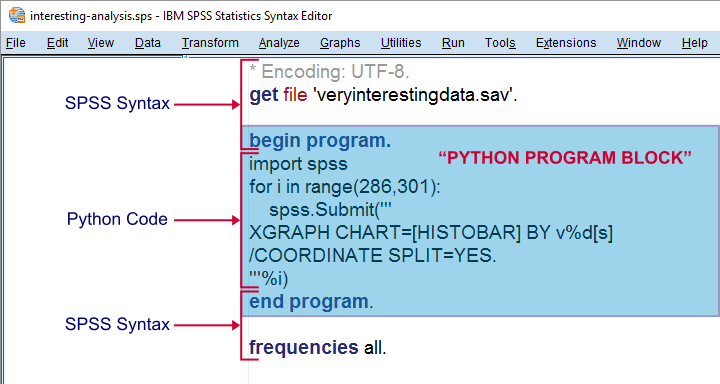This screenshot has width=720, height=384.
Task: Open the Transform menu
Action: click(210, 43)
